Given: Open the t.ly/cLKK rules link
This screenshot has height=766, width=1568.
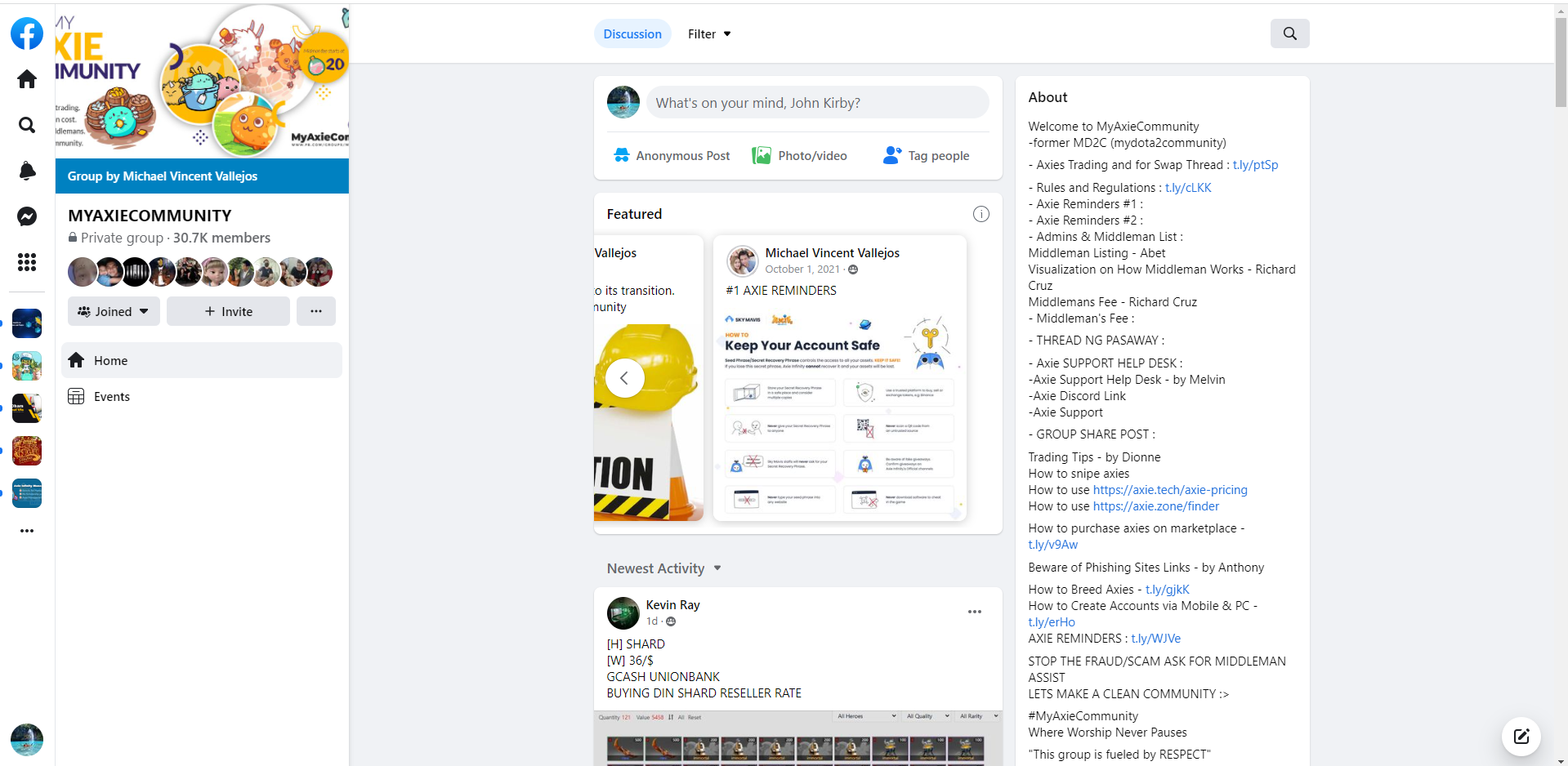Looking at the screenshot, I should (x=1188, y=188).
